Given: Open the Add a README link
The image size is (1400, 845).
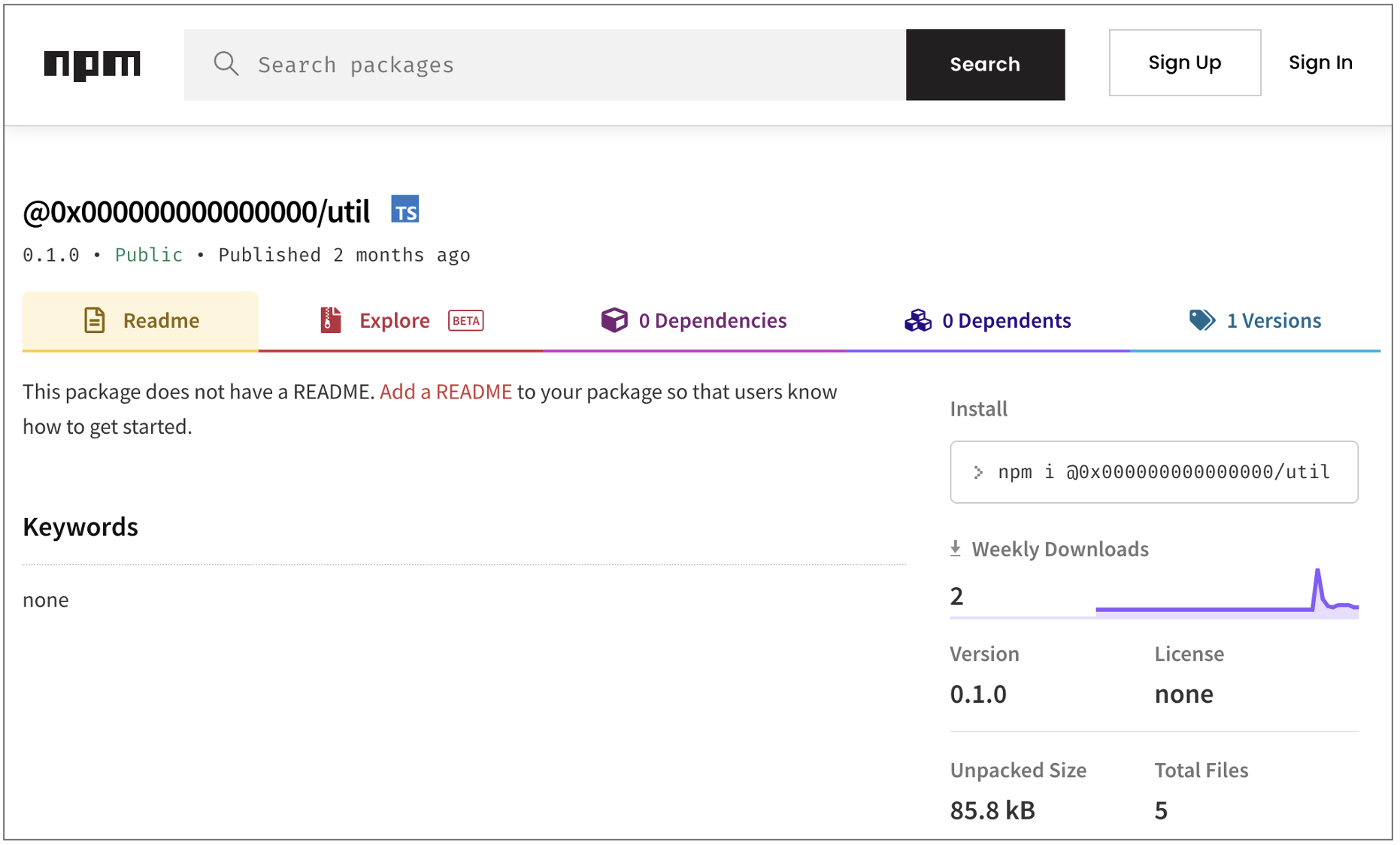Looking at the screenshot, I should (445, 392).
